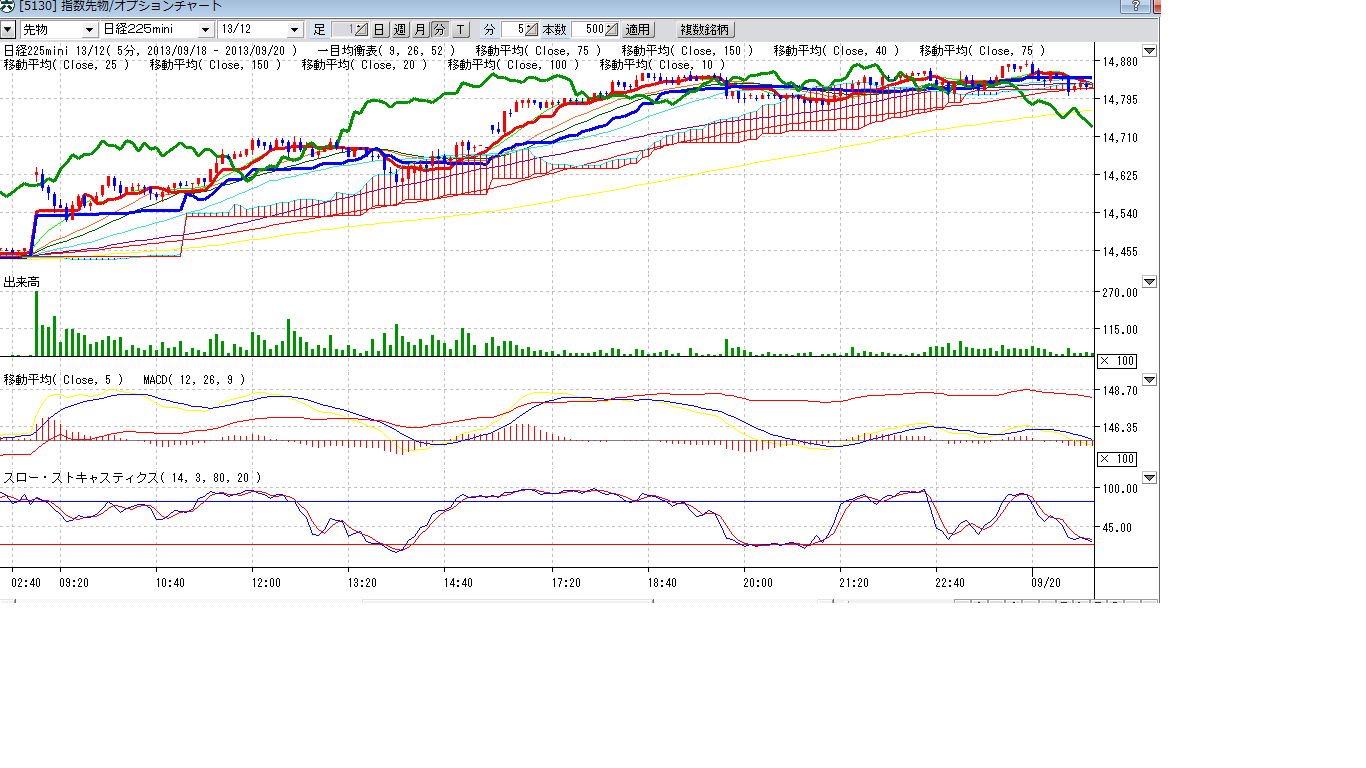Viewport: 1366px width, 768px height.
Task: Select the minute (分) timeframe button
Action: 439,30
